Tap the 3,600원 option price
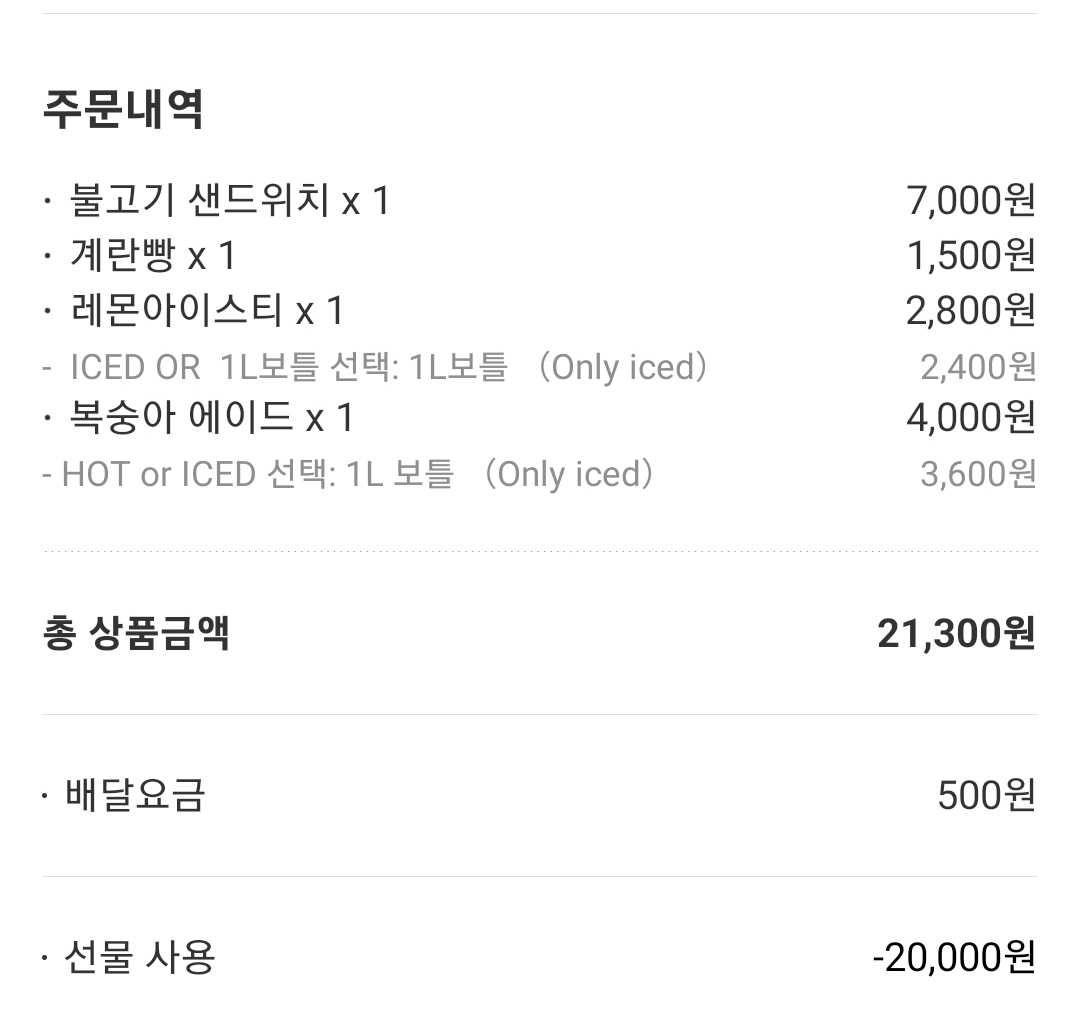 (x=979, y=475)
